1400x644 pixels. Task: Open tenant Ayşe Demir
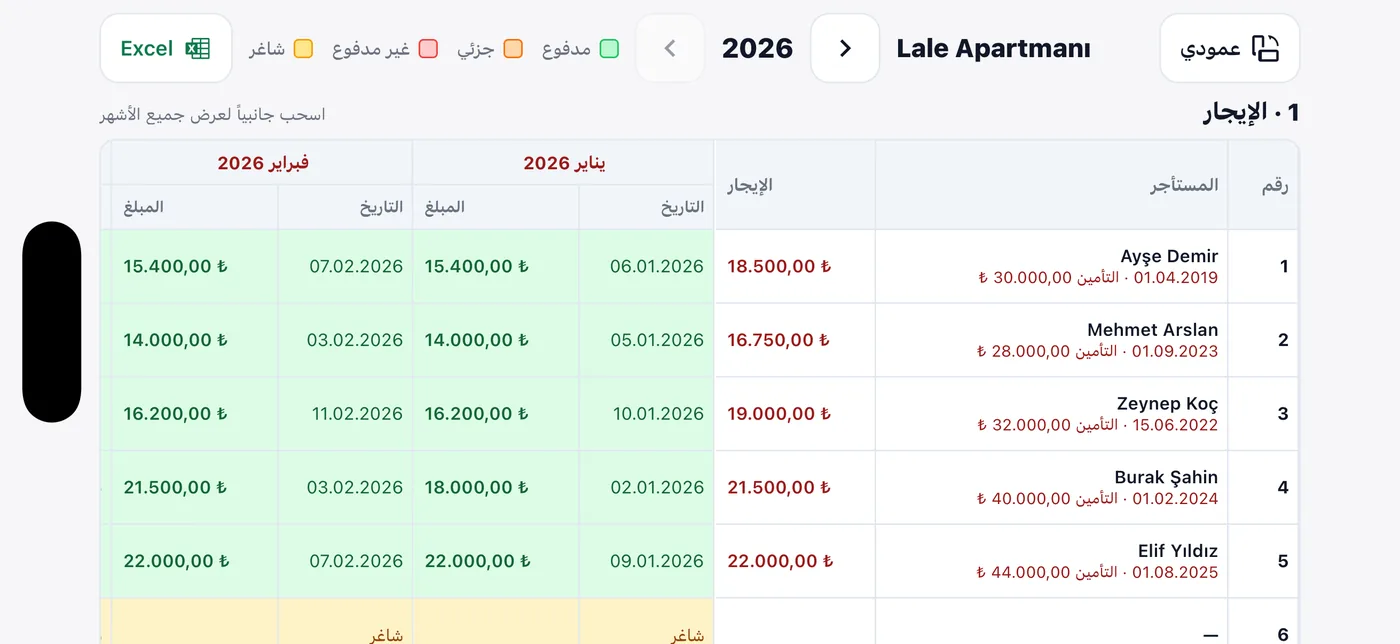(x=1169, y=256)
